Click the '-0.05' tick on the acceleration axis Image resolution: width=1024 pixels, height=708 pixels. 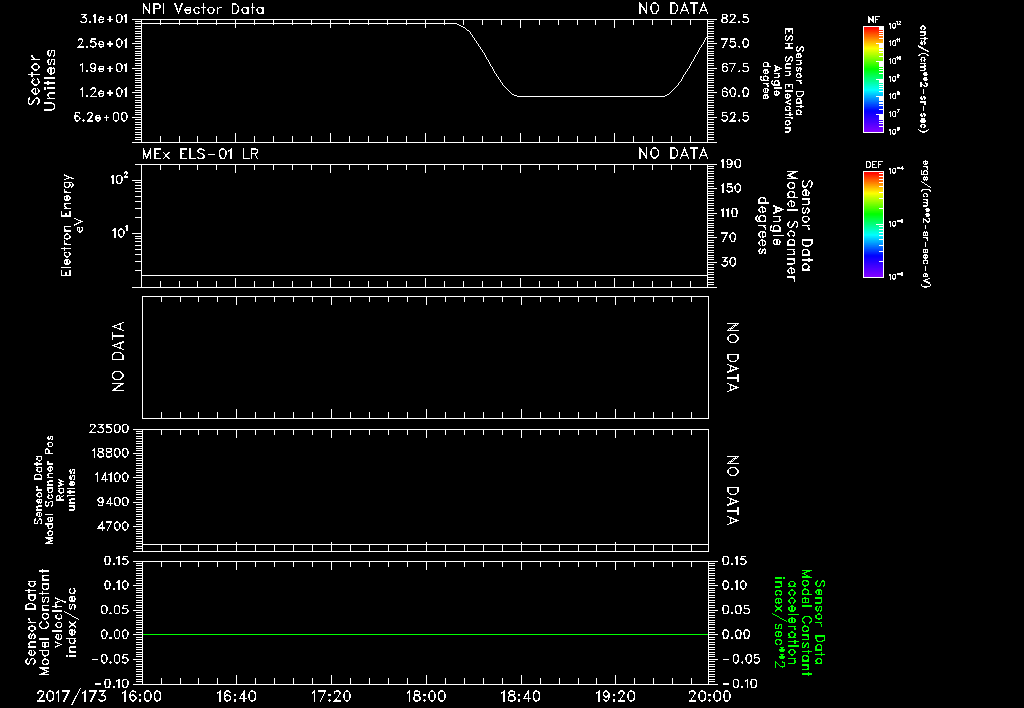coord(740,659)
